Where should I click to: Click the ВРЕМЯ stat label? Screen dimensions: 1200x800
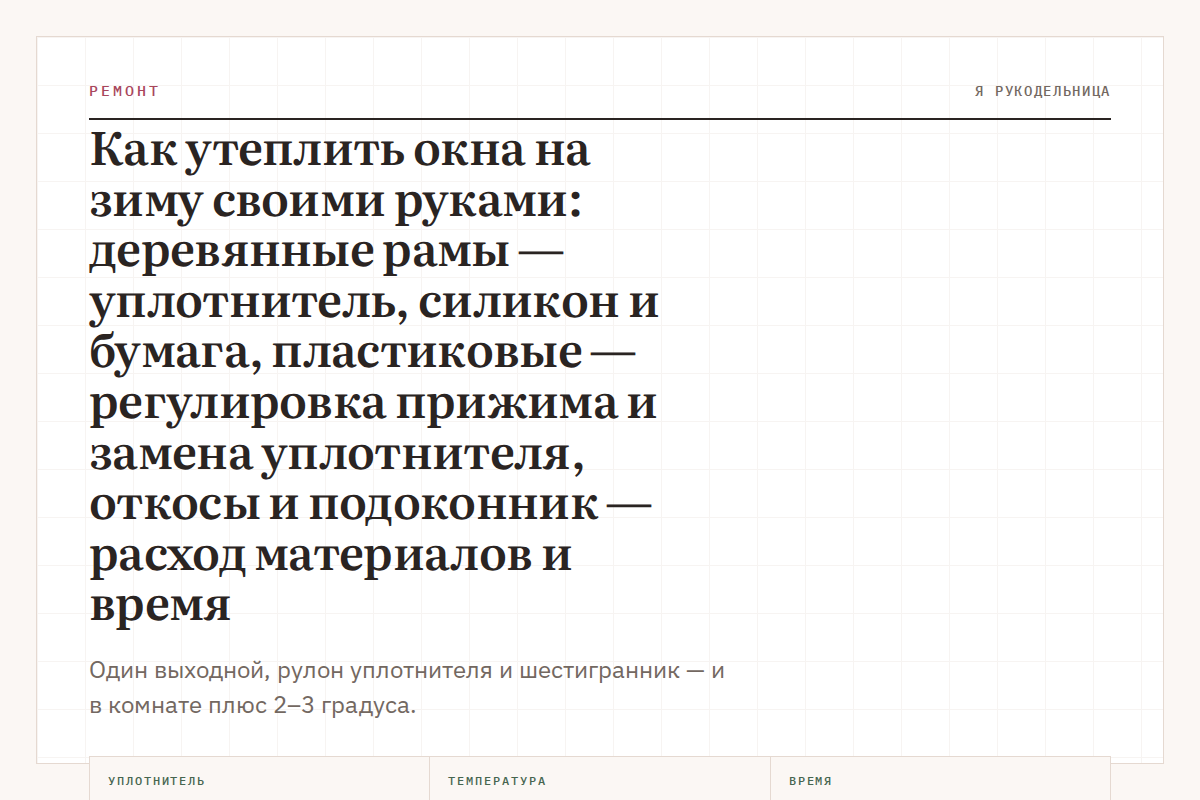[x=810, y=781]
